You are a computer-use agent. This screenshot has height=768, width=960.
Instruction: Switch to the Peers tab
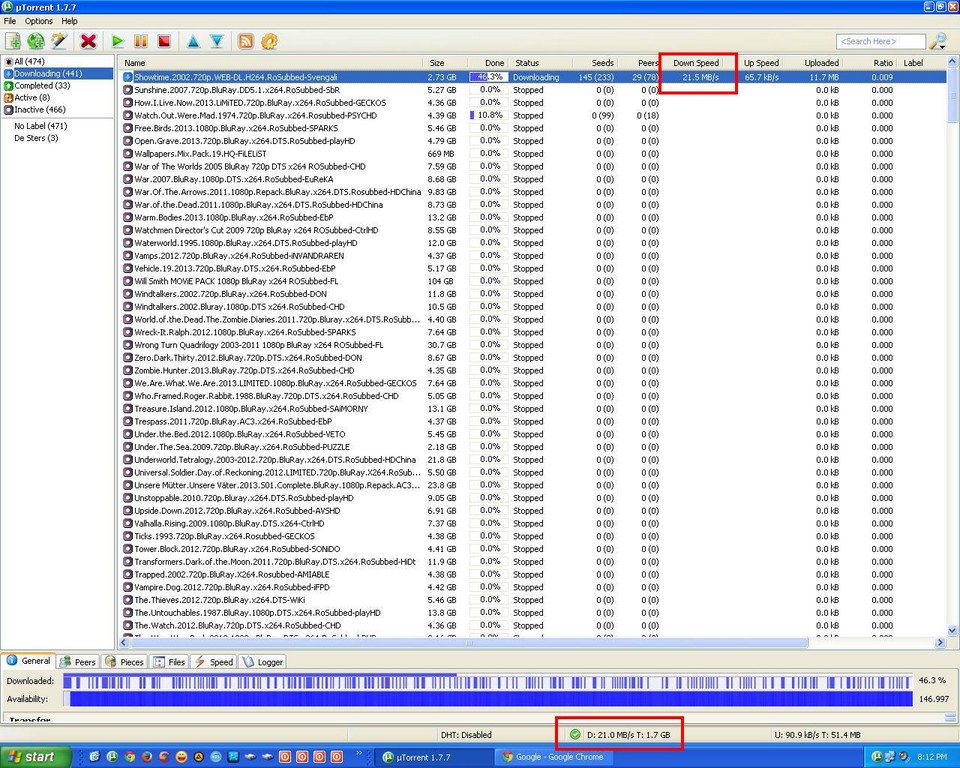(78, 662)
